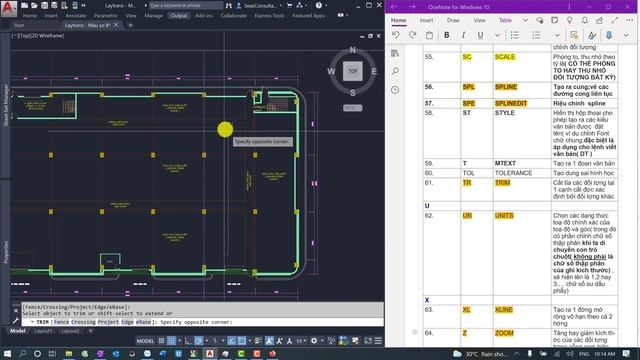The image size is (640, 360).
Task: Toggle polar tracking in AutoCAD status bar
Action: [x=199, y=340]
